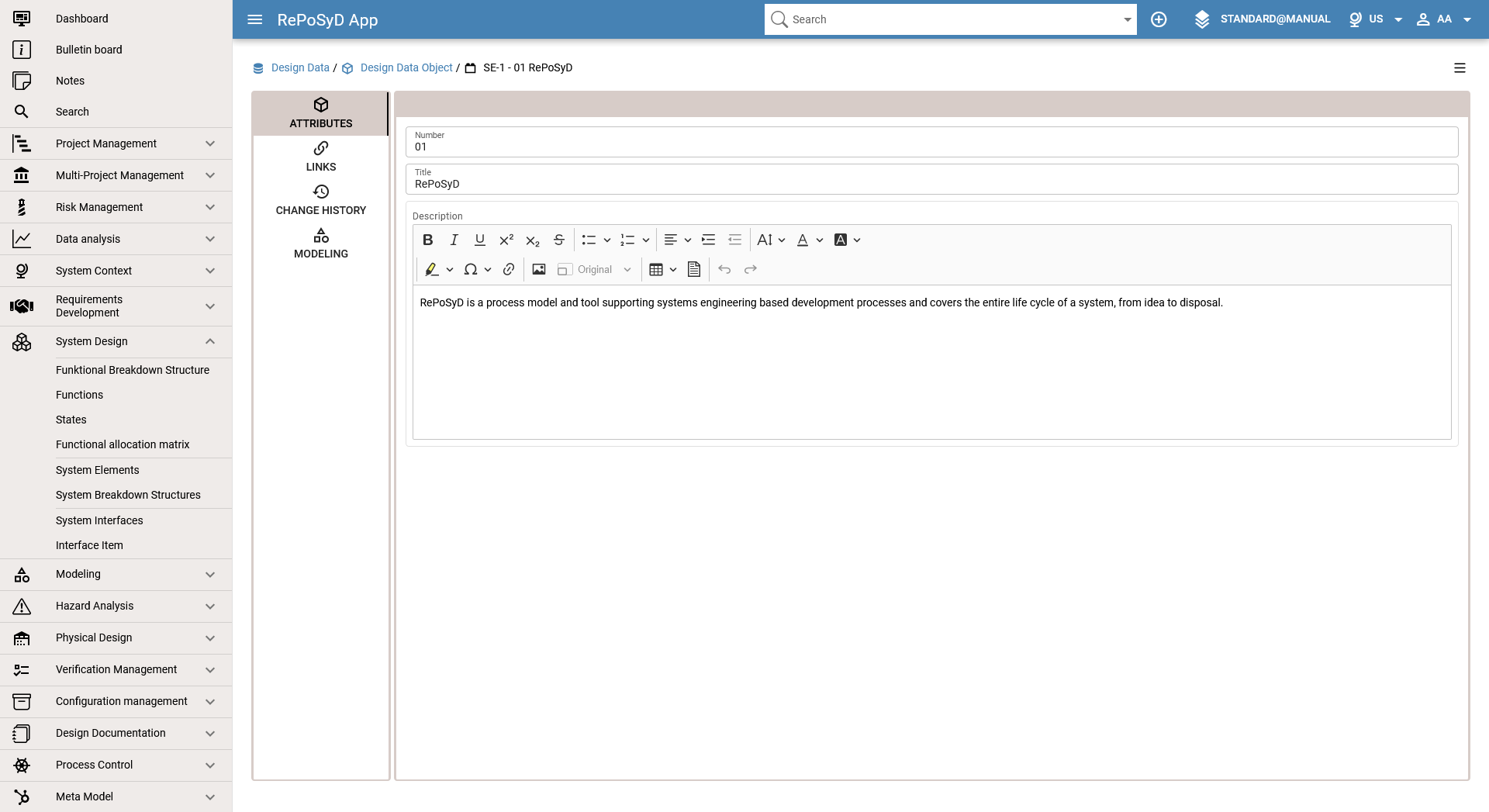Click the Physical Design icon

22,638
